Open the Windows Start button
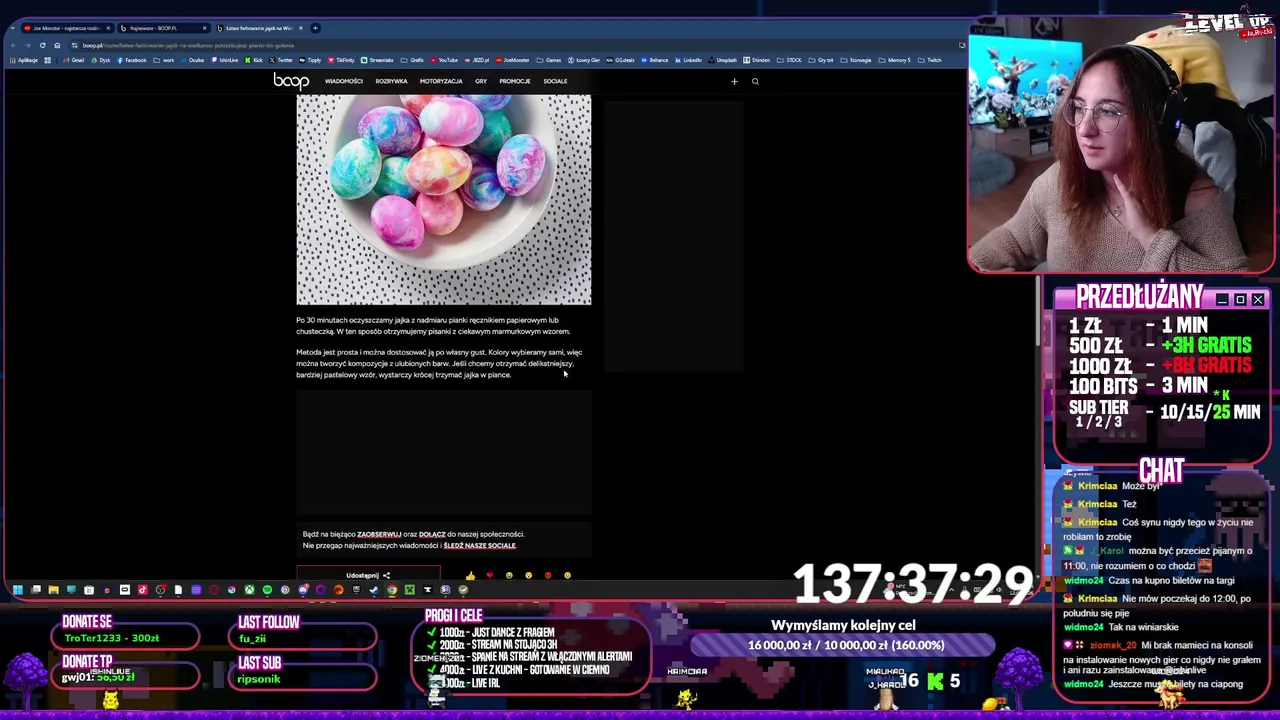1280x720 pixels. point(17,590)
